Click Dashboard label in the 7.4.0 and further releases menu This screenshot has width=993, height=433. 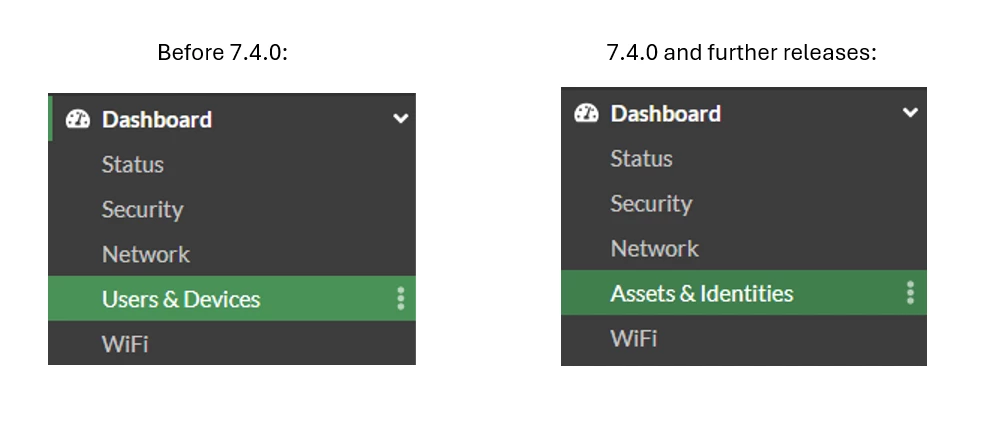point(666,113)
